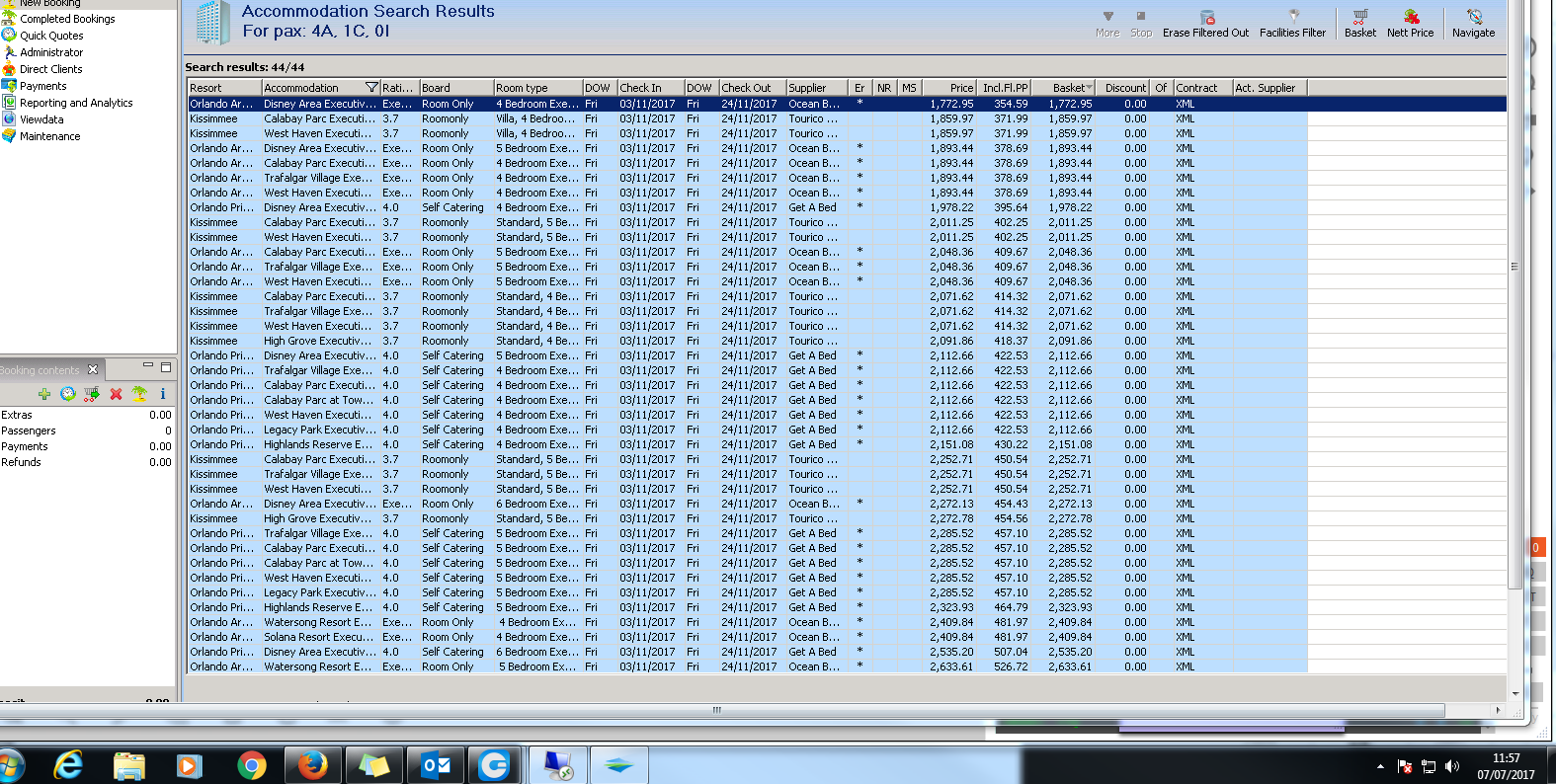Open Internet Explorer from taskbar

[x=68, y=764]
